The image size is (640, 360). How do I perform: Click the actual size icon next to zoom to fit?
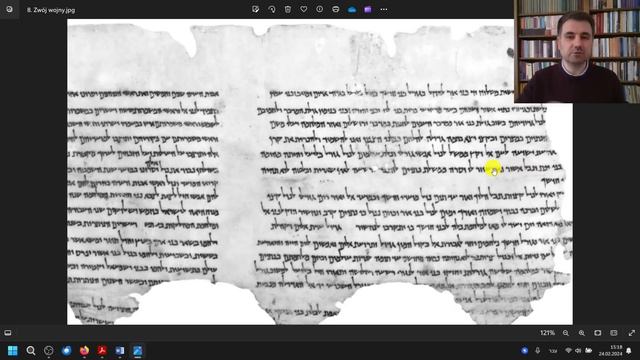tap(613, 333)
